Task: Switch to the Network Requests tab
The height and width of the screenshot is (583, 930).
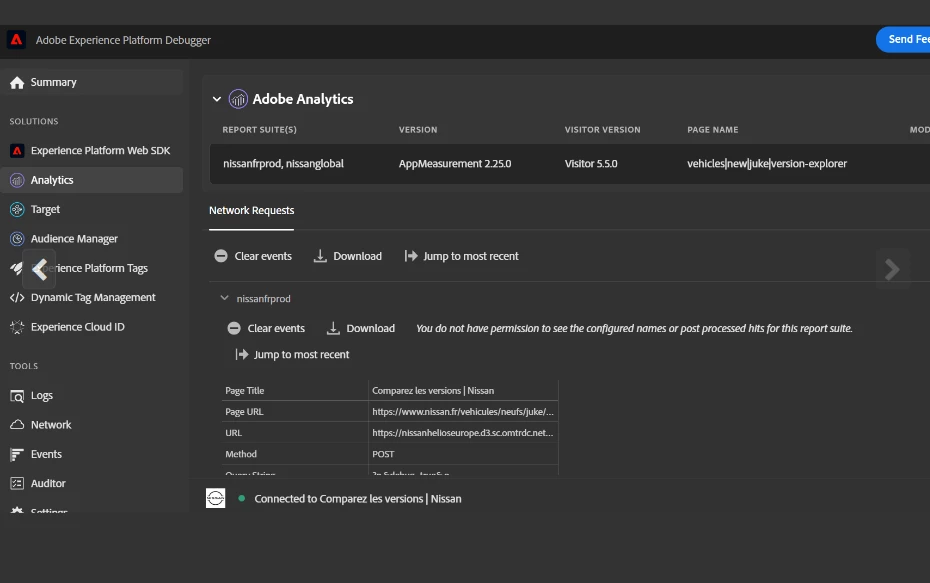Action: click(251, 211)
